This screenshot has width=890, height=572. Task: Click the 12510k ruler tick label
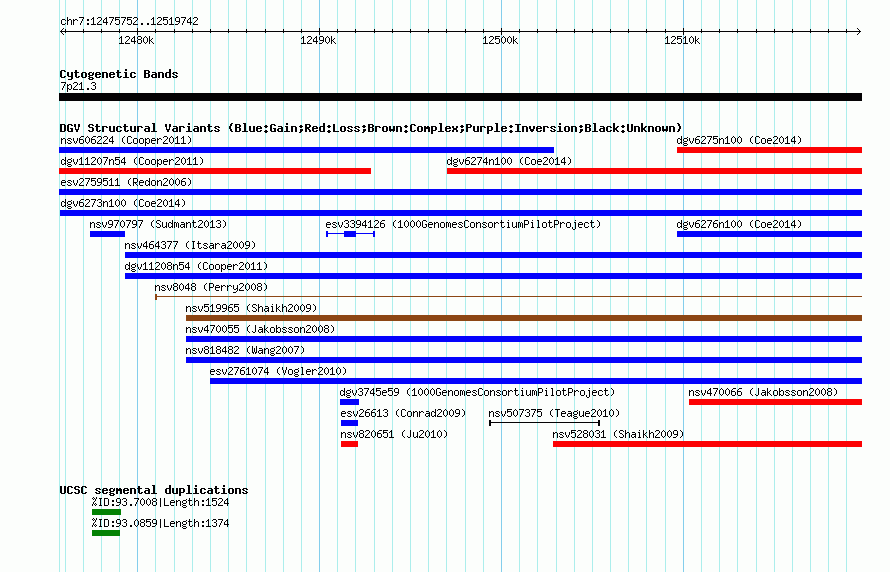[682, 40]
